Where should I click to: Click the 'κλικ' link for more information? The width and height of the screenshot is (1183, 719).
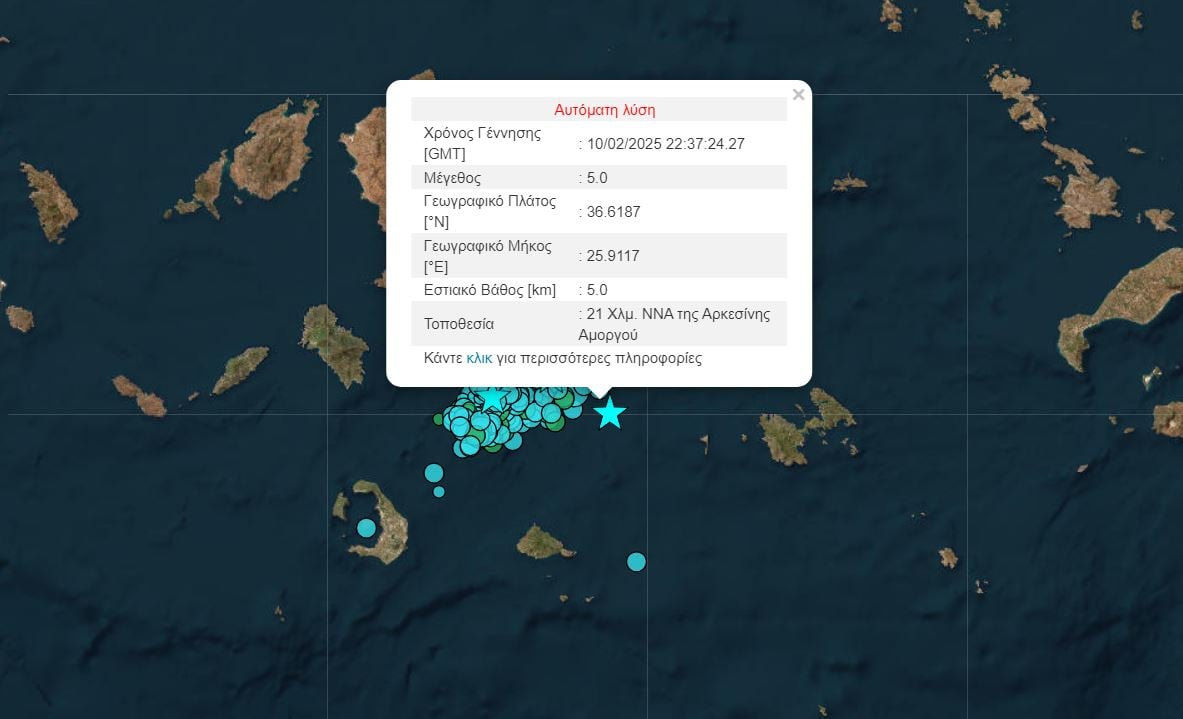pyautogui.click(x=479, y=358)
